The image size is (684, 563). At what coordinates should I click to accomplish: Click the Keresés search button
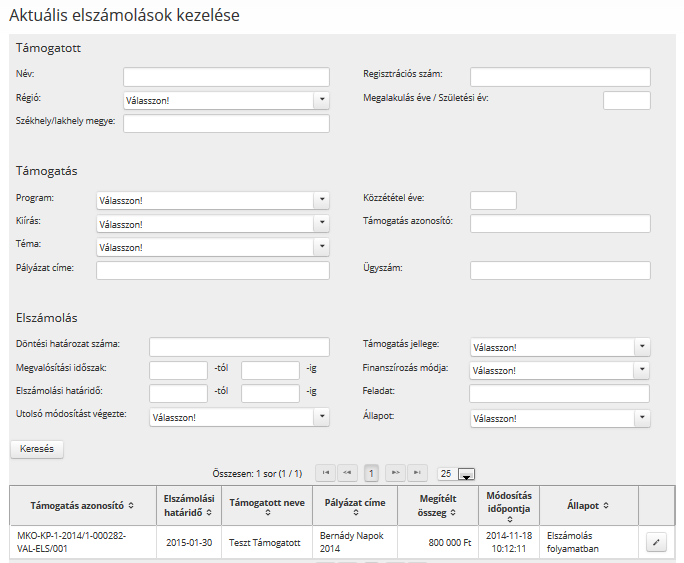[37, 449]
